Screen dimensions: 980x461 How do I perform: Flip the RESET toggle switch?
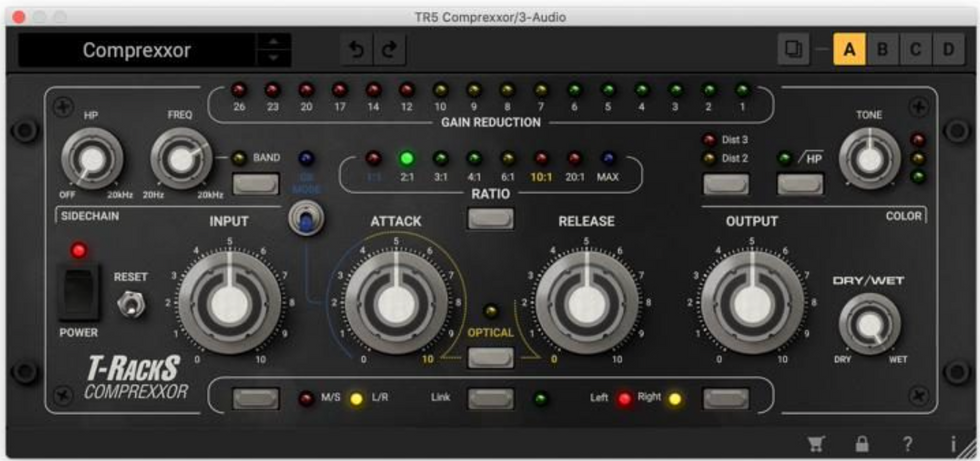point(131,303)
